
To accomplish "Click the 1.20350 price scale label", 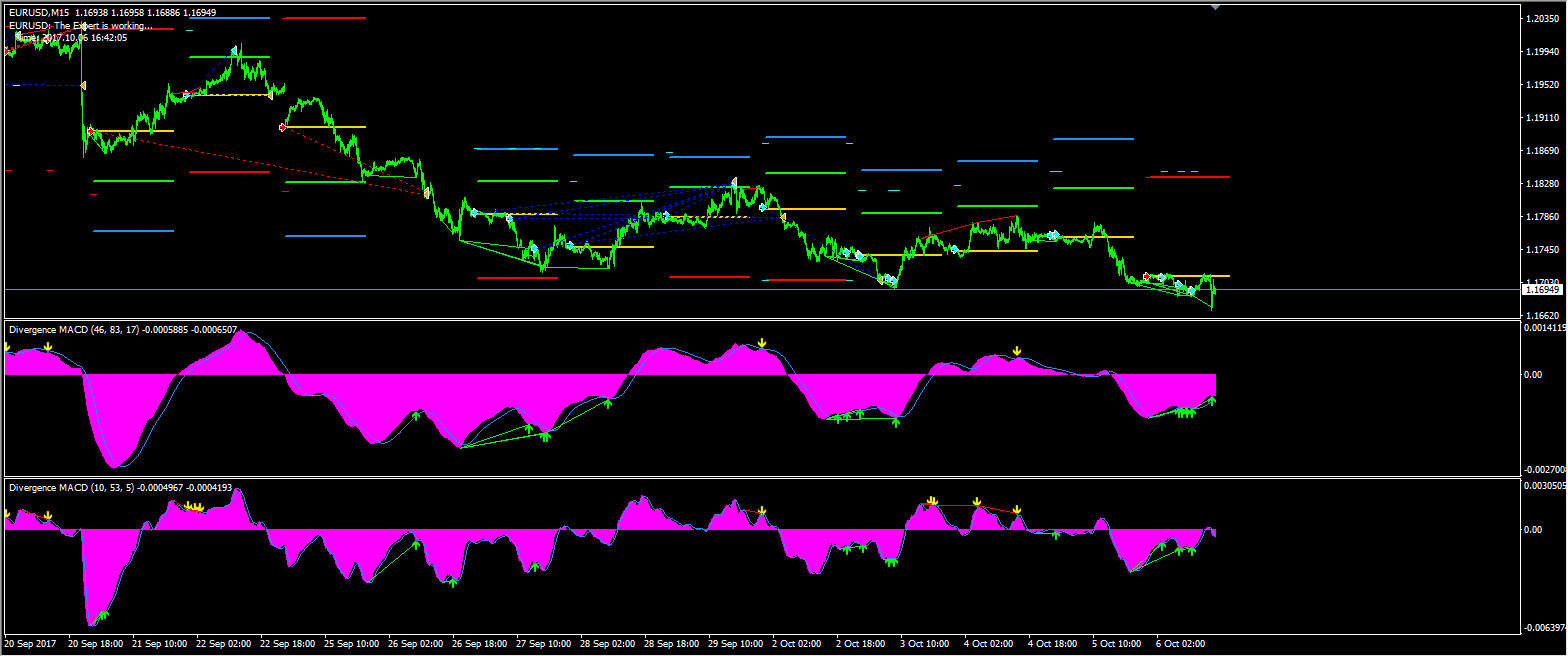I will coord(1540,19).
